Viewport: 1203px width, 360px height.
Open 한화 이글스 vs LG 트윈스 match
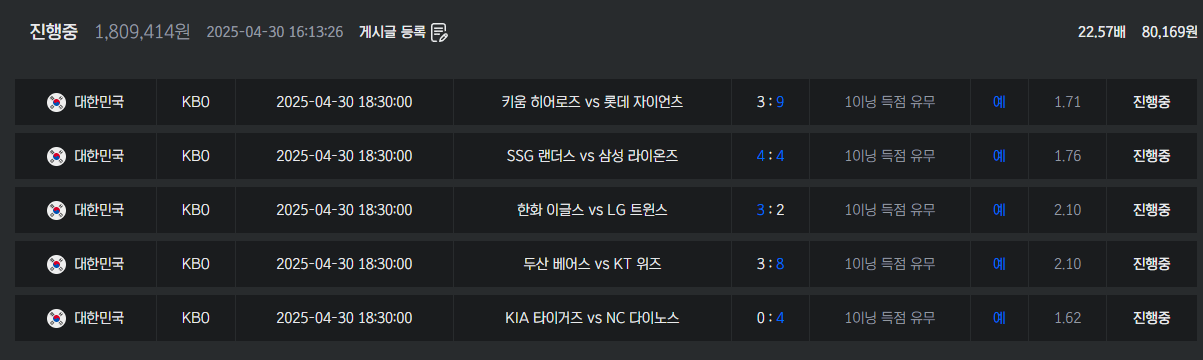[x=593, y=210]
